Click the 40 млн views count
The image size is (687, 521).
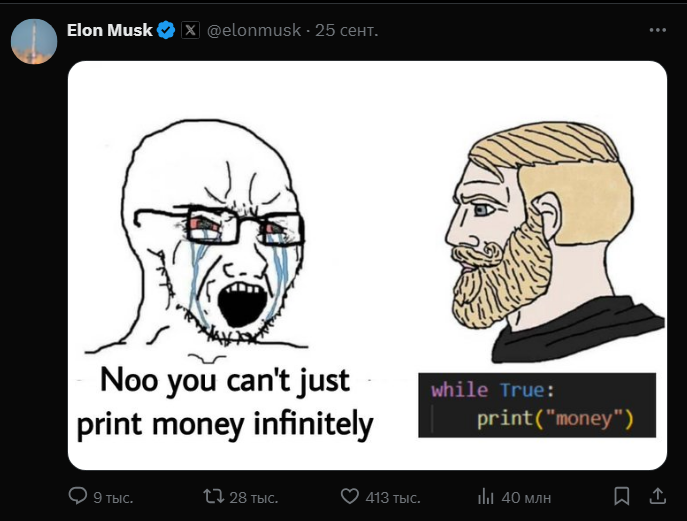click(x=525, y=497)
